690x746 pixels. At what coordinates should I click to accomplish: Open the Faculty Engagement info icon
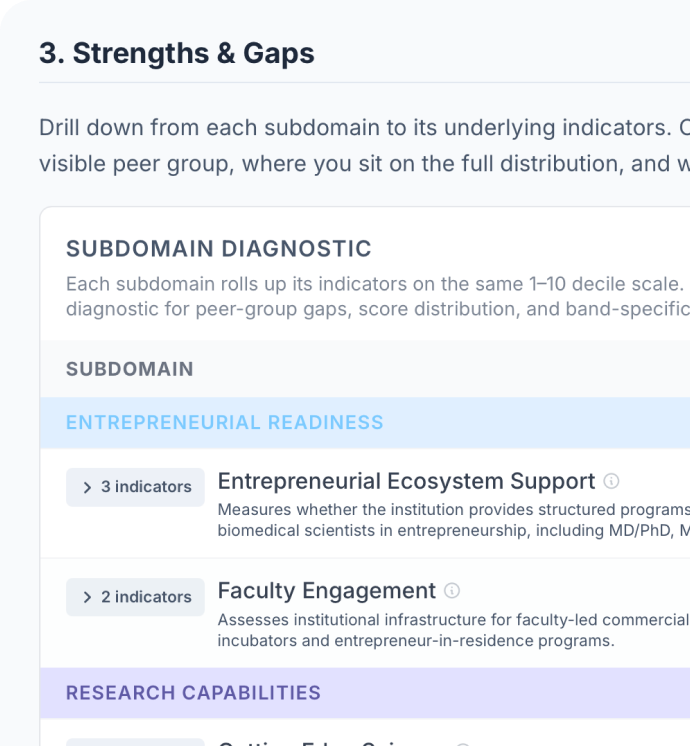pyautogui.click(x=452, y=590)
